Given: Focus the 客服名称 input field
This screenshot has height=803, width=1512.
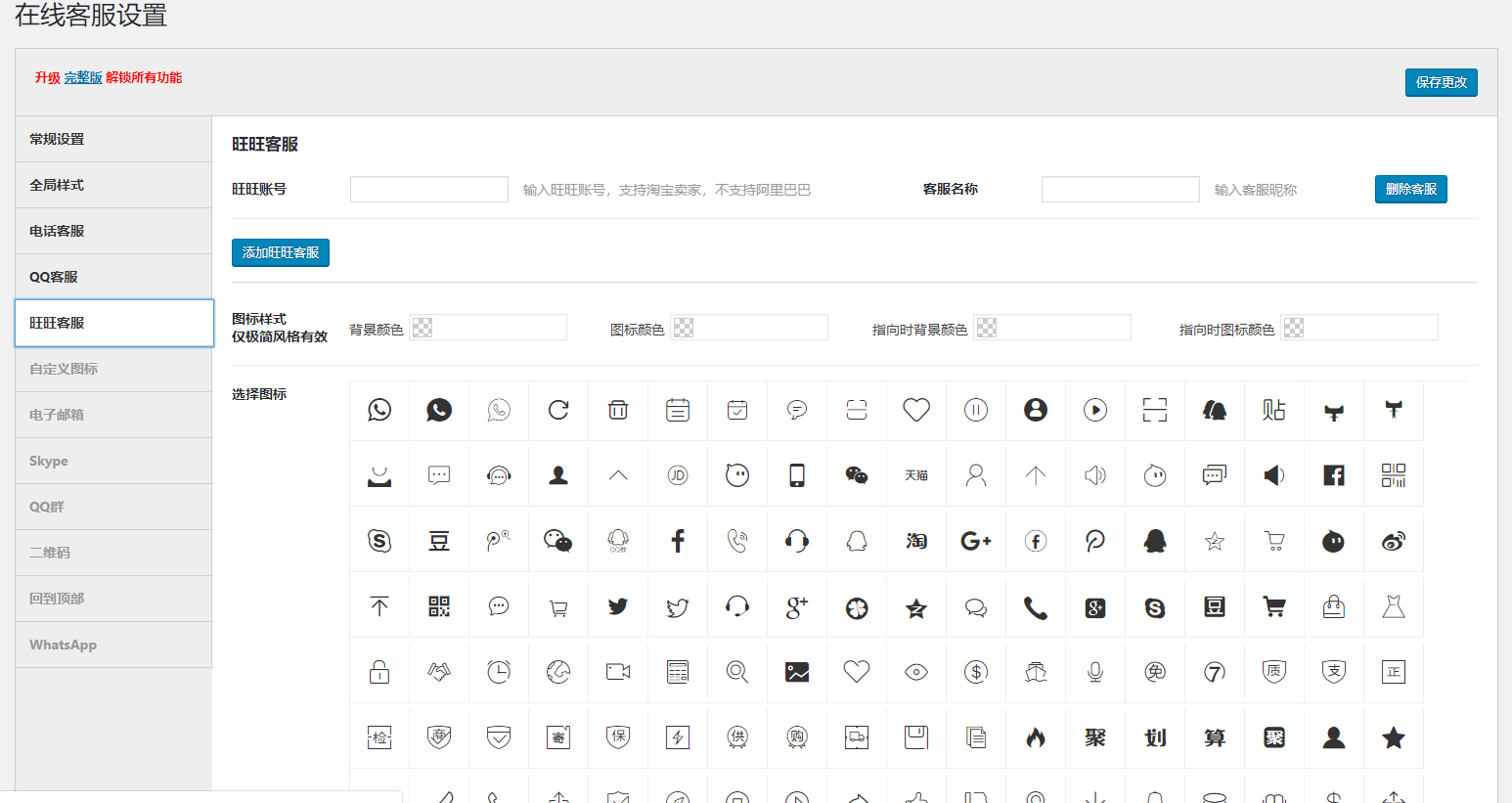Looking at the screenshot, I should tap(1121, 189).
